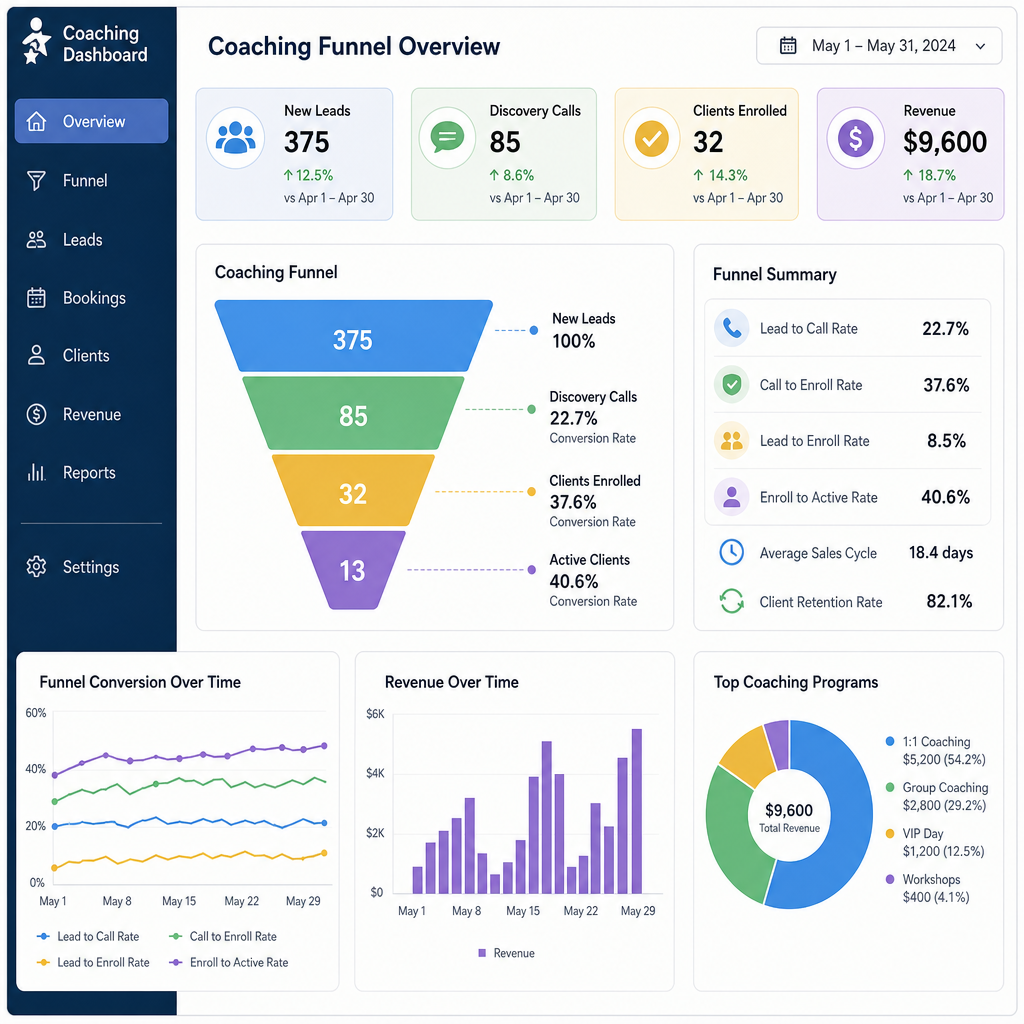
Task: Click the $9,600 Total Revenue donut center
Action: tap(789, 816)
